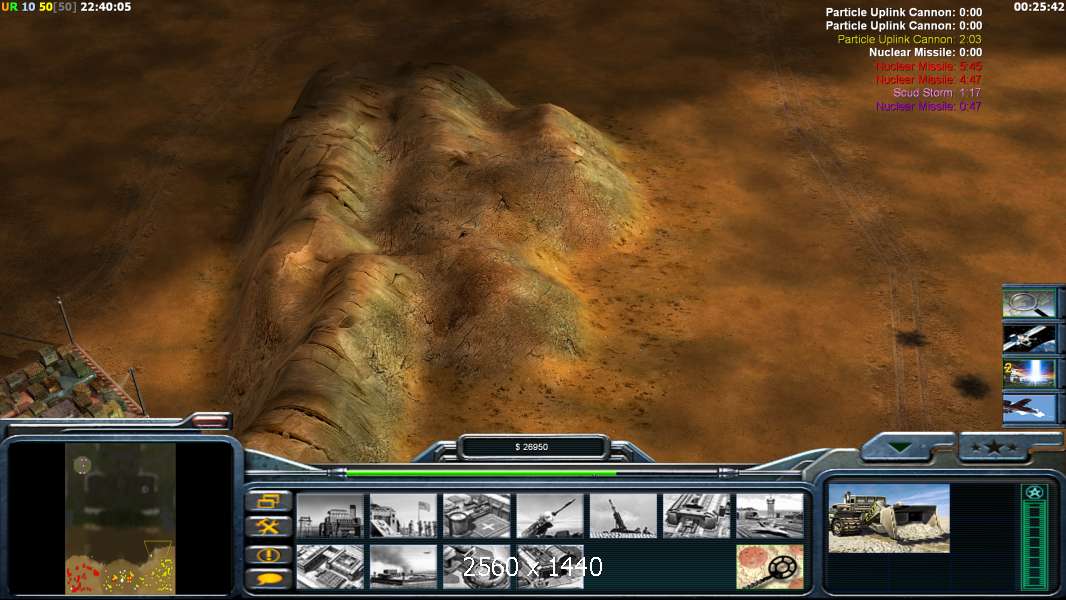Image resolution: width=1066 pixels, height=600 pixels.
Task: Activate the Clear Mines detector command
Action: 770,567
